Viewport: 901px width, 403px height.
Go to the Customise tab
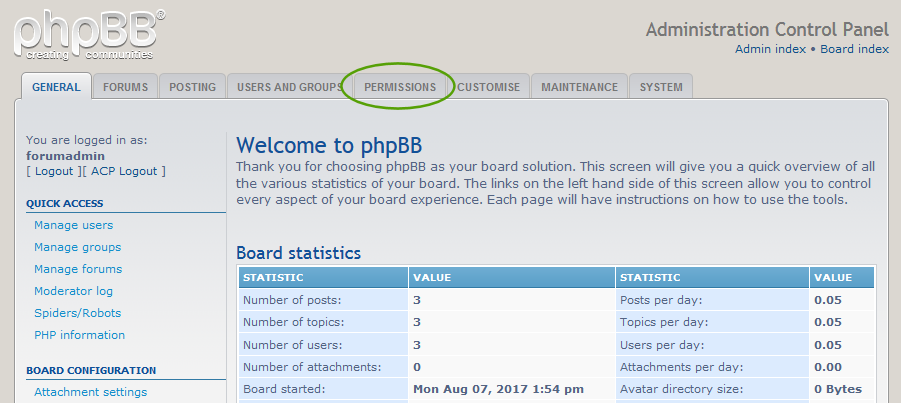pos(488,87)
